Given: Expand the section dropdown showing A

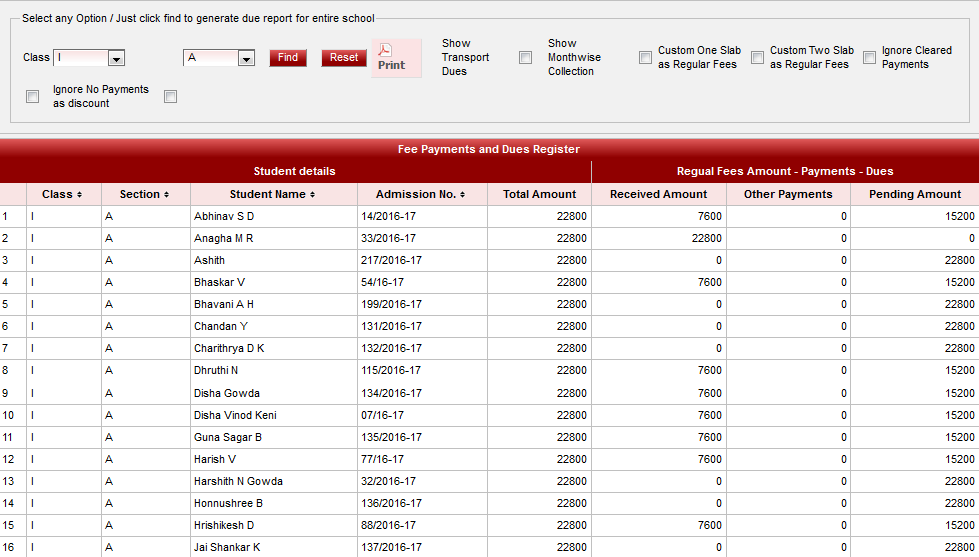Looking at the screenshot, I should tap(246, 58).
